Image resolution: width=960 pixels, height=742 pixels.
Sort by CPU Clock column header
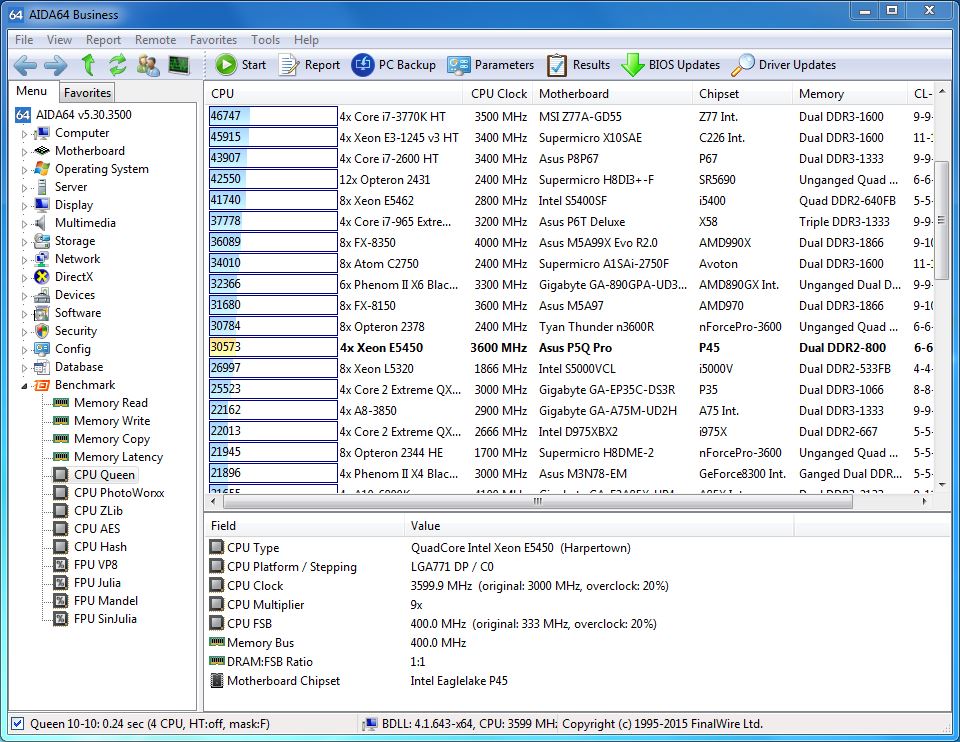(498, 94)
